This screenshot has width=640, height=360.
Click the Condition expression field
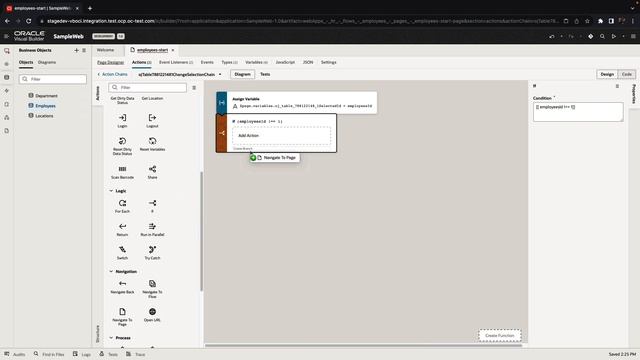(578, 112)
